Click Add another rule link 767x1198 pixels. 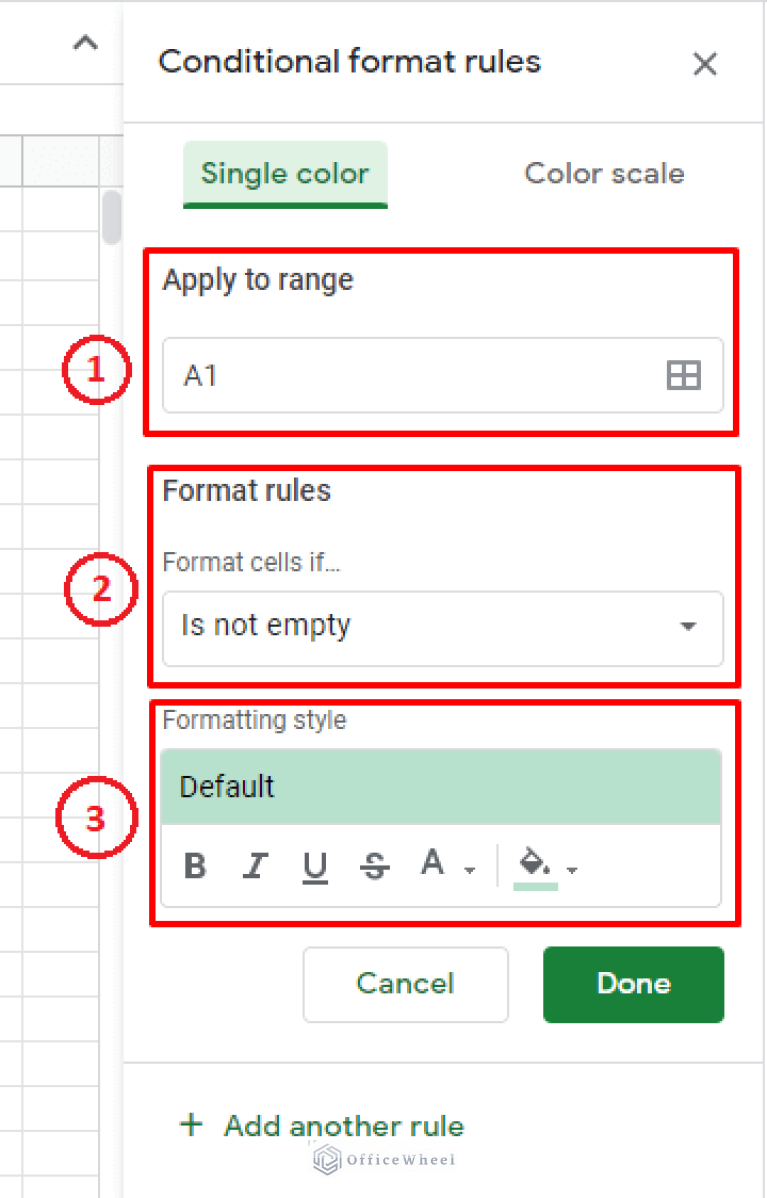pyautogui.click(x=343, y=1126)
